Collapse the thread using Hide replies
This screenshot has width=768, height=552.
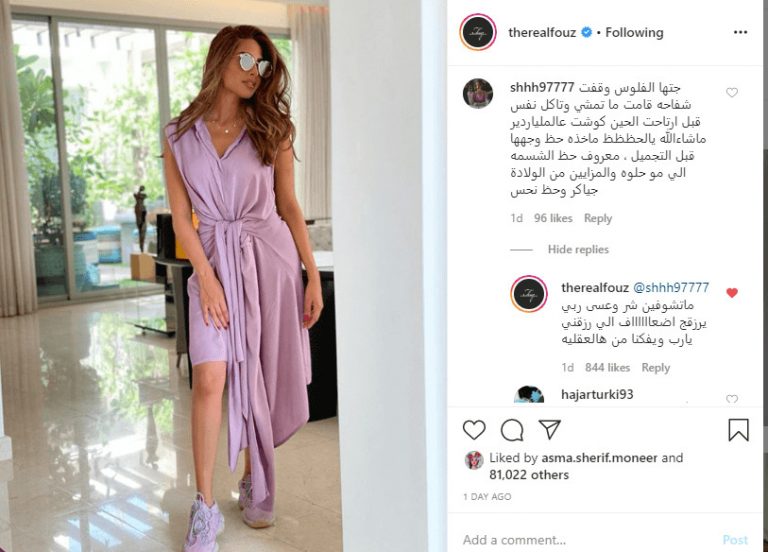click(578, 249)
